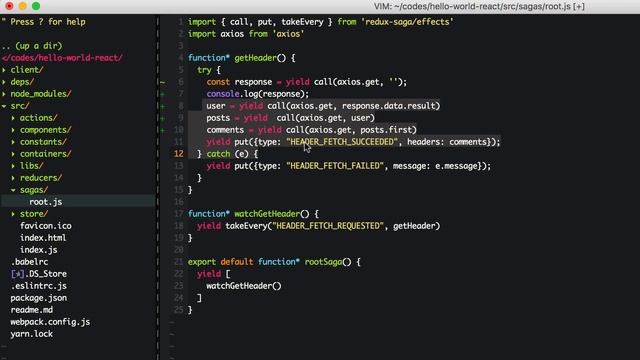Click 'export' keyword on line 21
The image size is (640, 360).
click(x=202, y=262)
